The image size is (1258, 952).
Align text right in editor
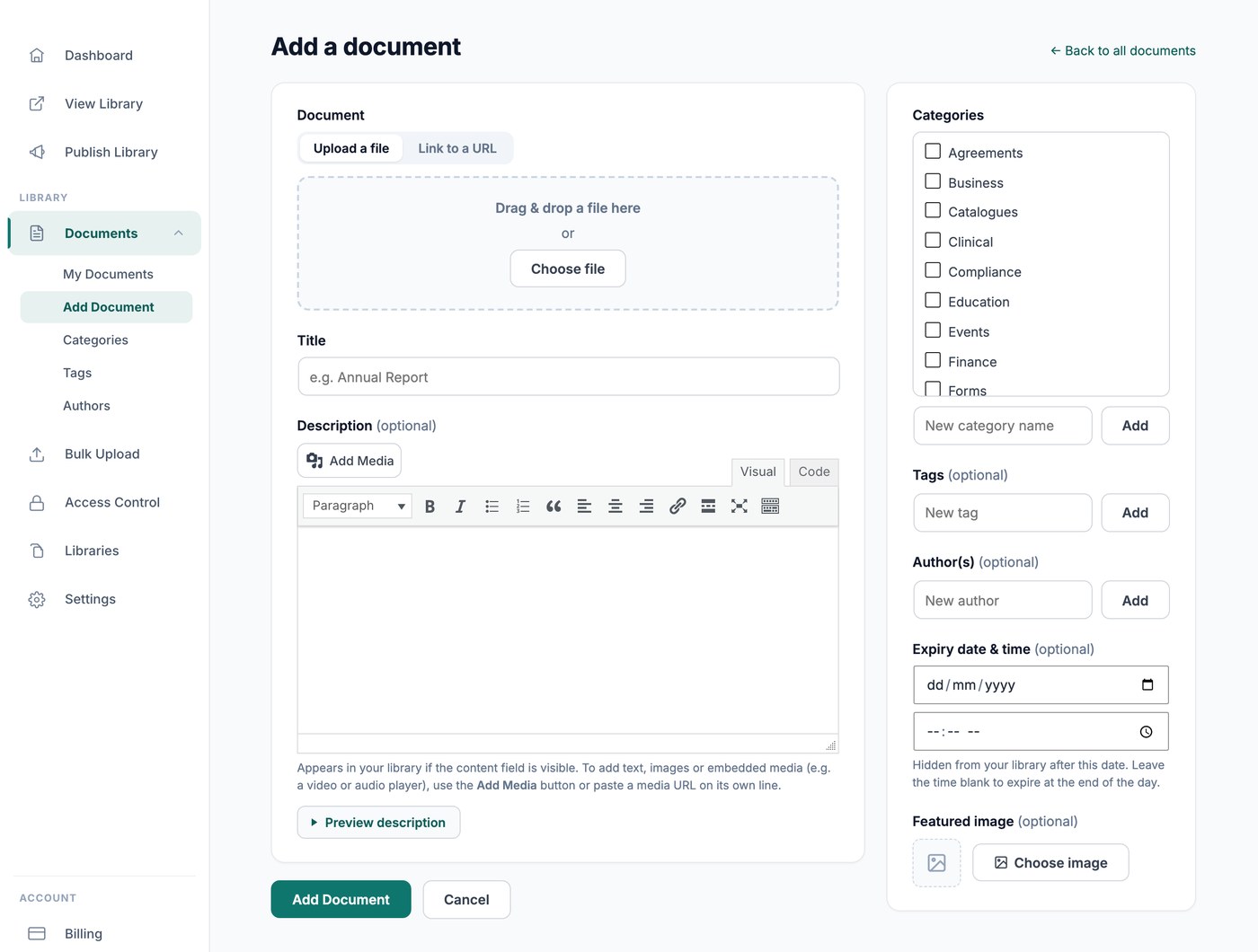646,507
